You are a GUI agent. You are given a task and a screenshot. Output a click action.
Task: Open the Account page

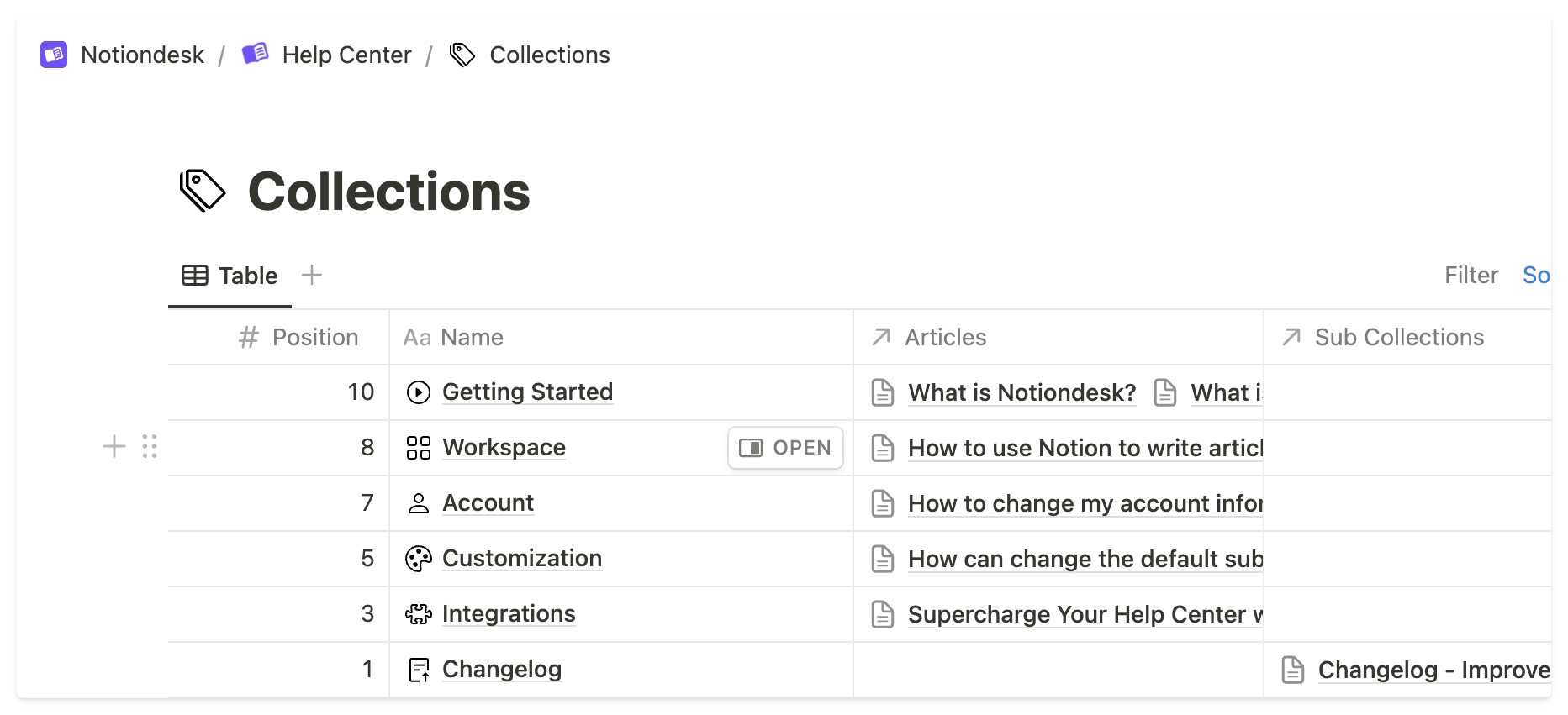click(x=488, y=503)
